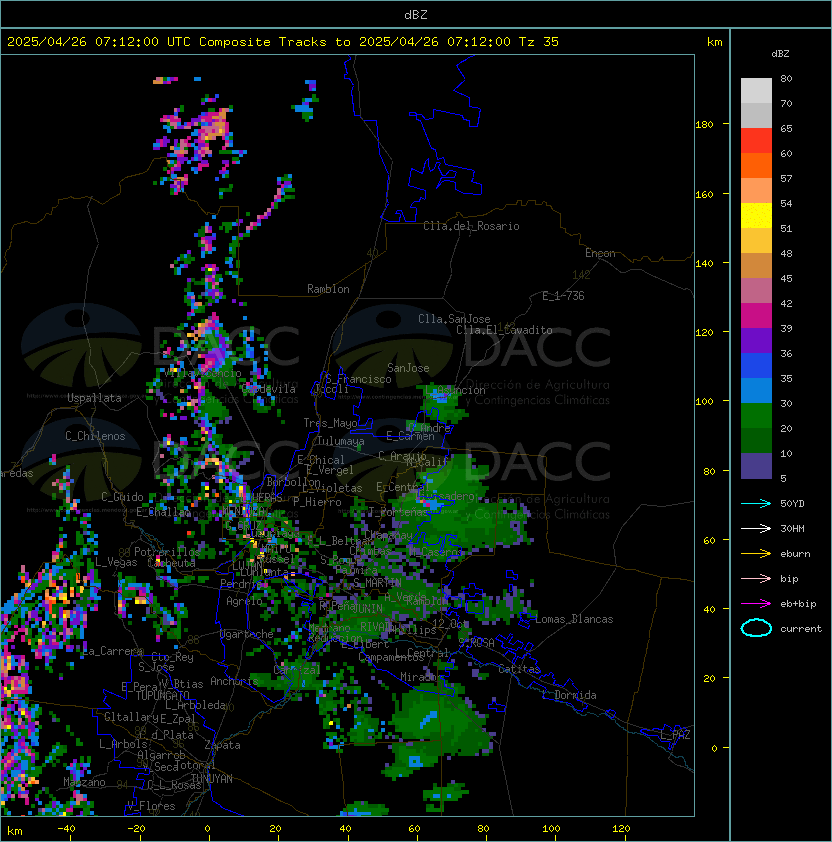The width and height of the screenshot is (832, 842).
Task: Choose the light blue 35-30 dBZ swatch
Action: (756, 390)
